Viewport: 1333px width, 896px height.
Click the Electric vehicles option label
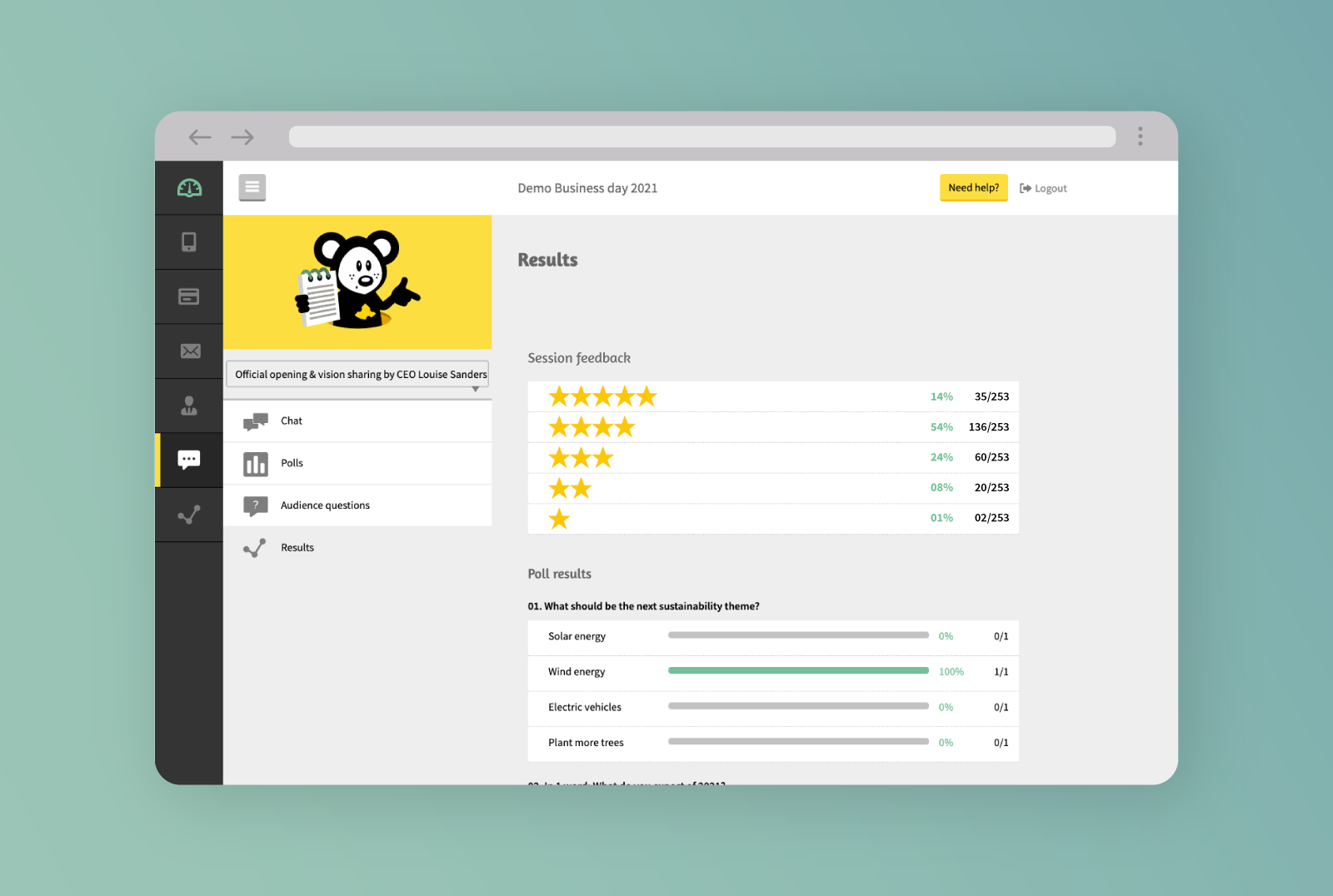tap(585, 707)
